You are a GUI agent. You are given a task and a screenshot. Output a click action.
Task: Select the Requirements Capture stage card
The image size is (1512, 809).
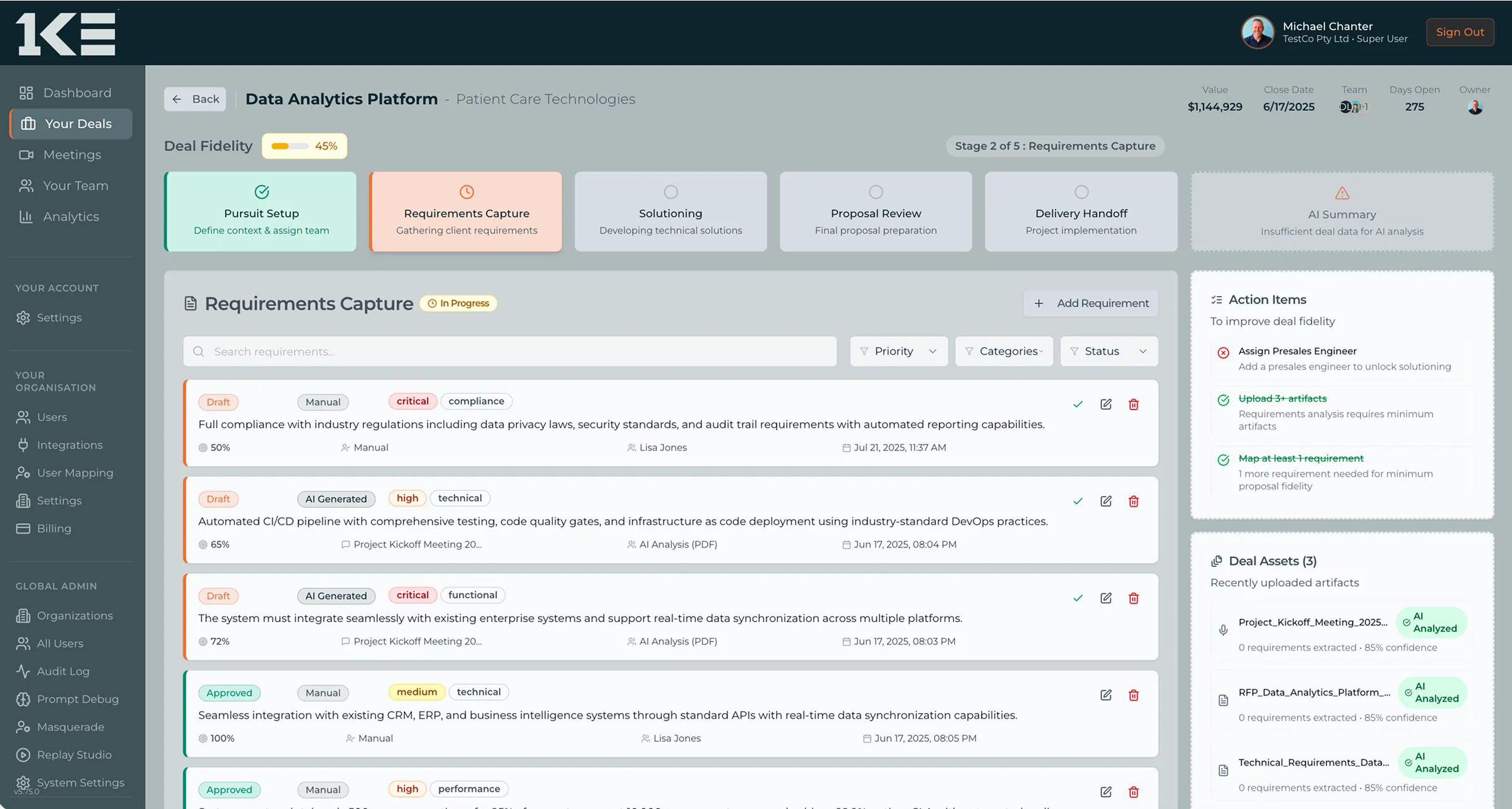coord(466,212)
